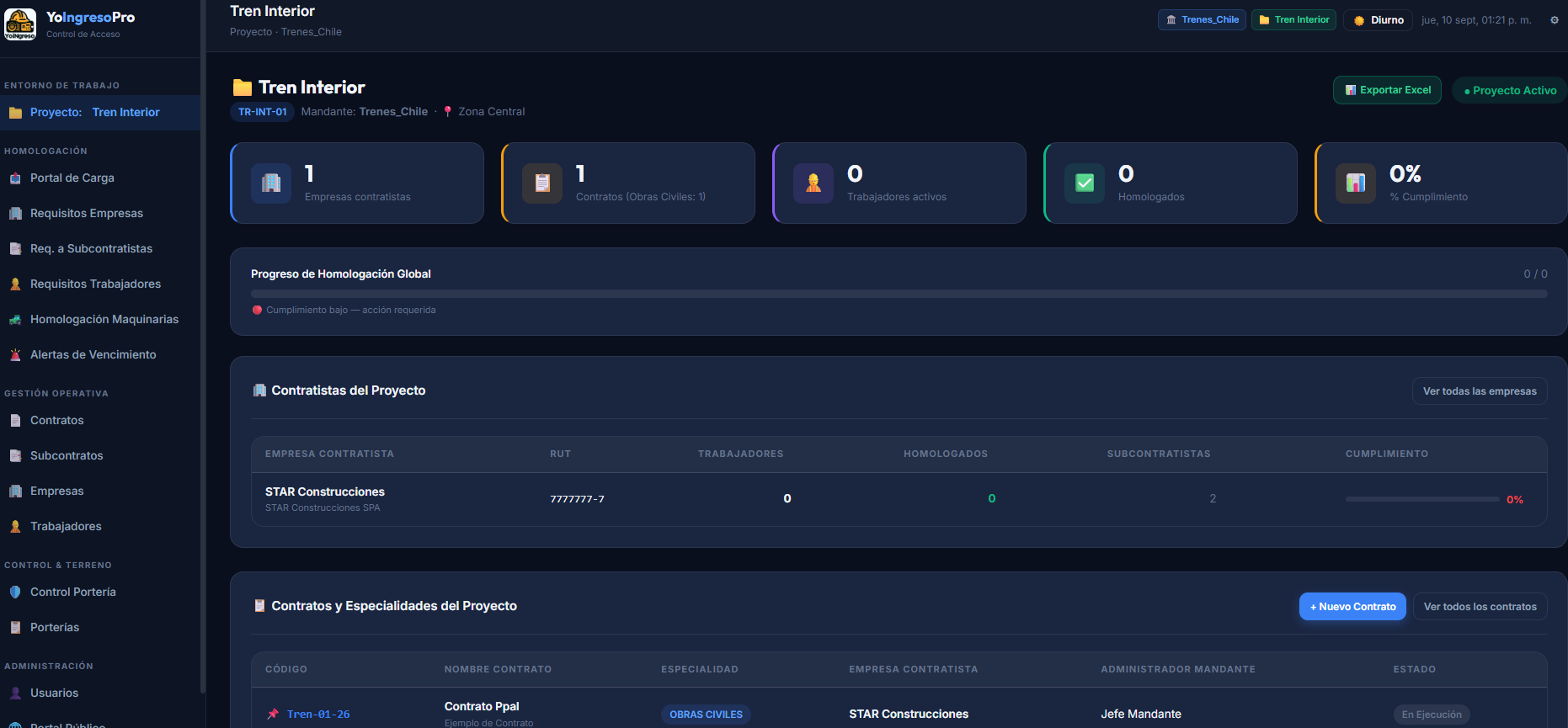
Task: Click the Trenes_Chile header chip
Action: click(x=1202, y=20)
